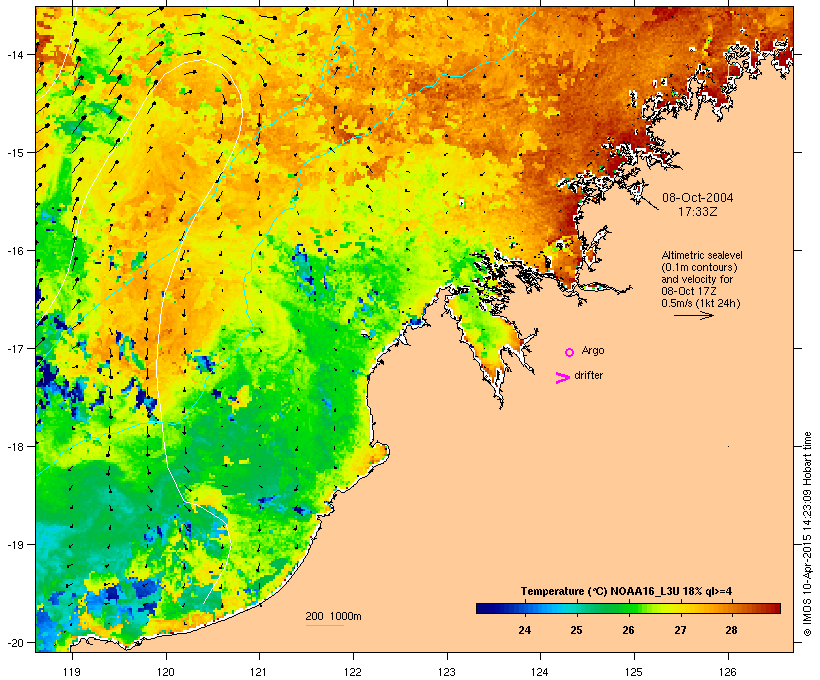Click the temperature color scale bar
Viewport: 820px width, 680px height.
pyautogui.click(x=628, y=608)
